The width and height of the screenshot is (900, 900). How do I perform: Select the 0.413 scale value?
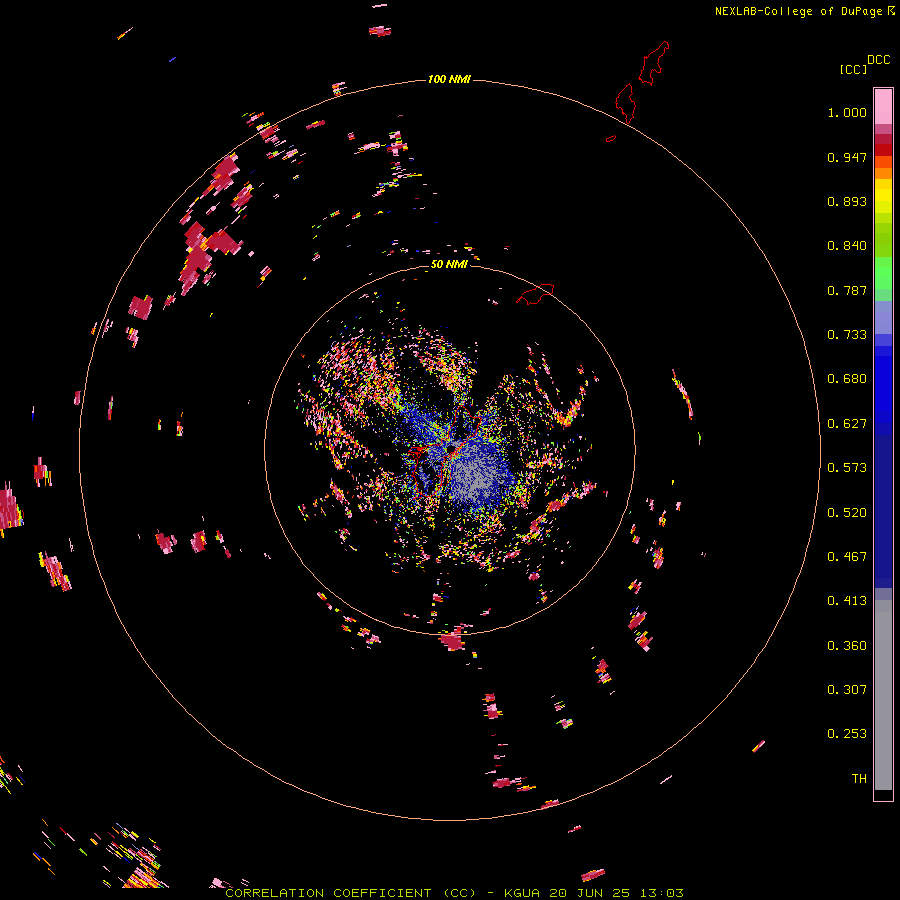point(847,601)
